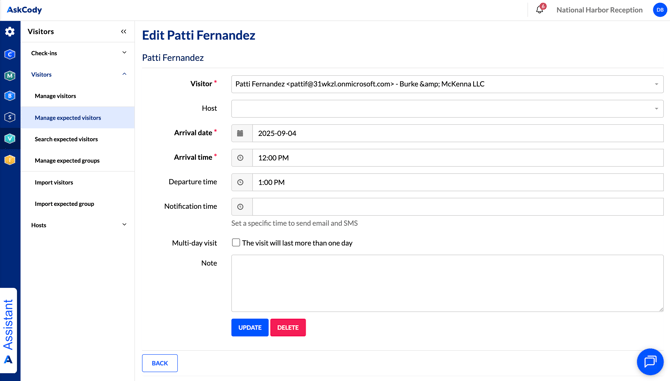Open the notifications bell icon
The width and height of the screenshot is (670, 381).
(x=540, y=9)
